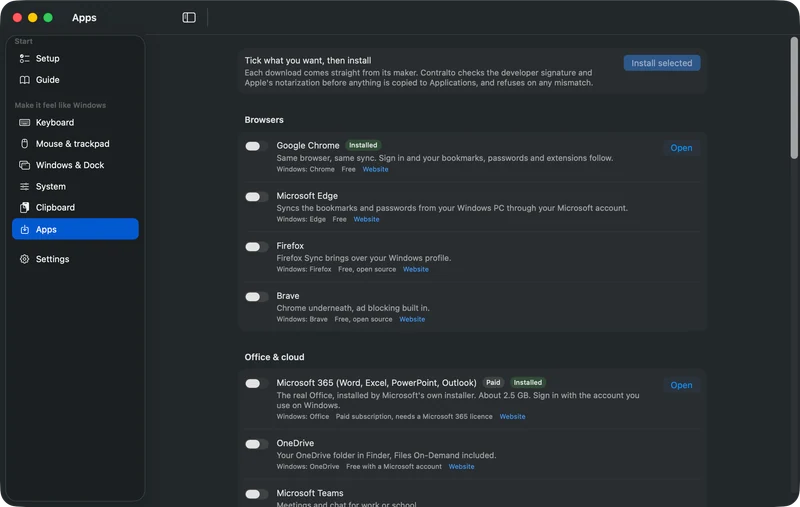Visit the Firefox Website link
The height and width of the screenshot is (507, 800).
(x=416, y=269)
